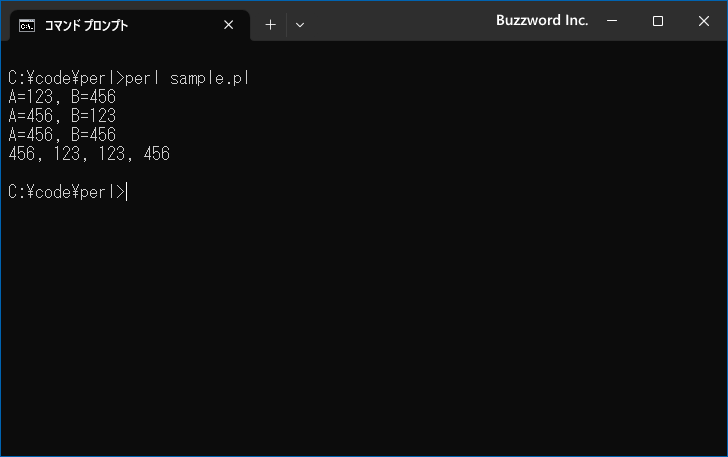Click the sample.pl file name in the command

click(209, 78)
